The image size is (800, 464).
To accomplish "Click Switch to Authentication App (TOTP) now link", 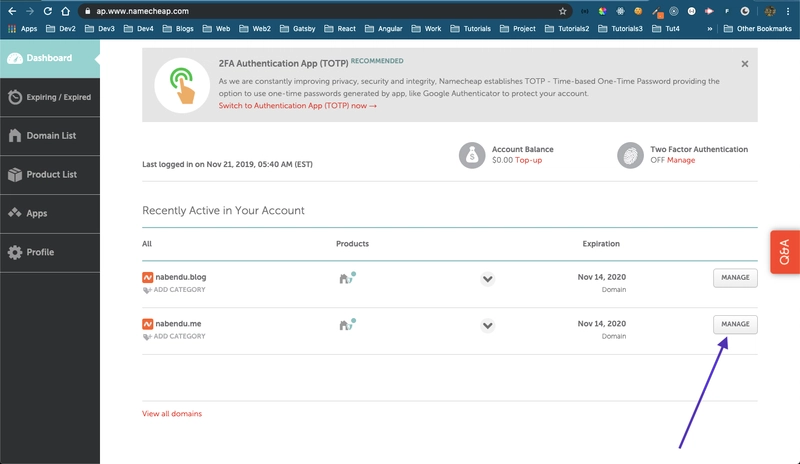I will (297, 106).
